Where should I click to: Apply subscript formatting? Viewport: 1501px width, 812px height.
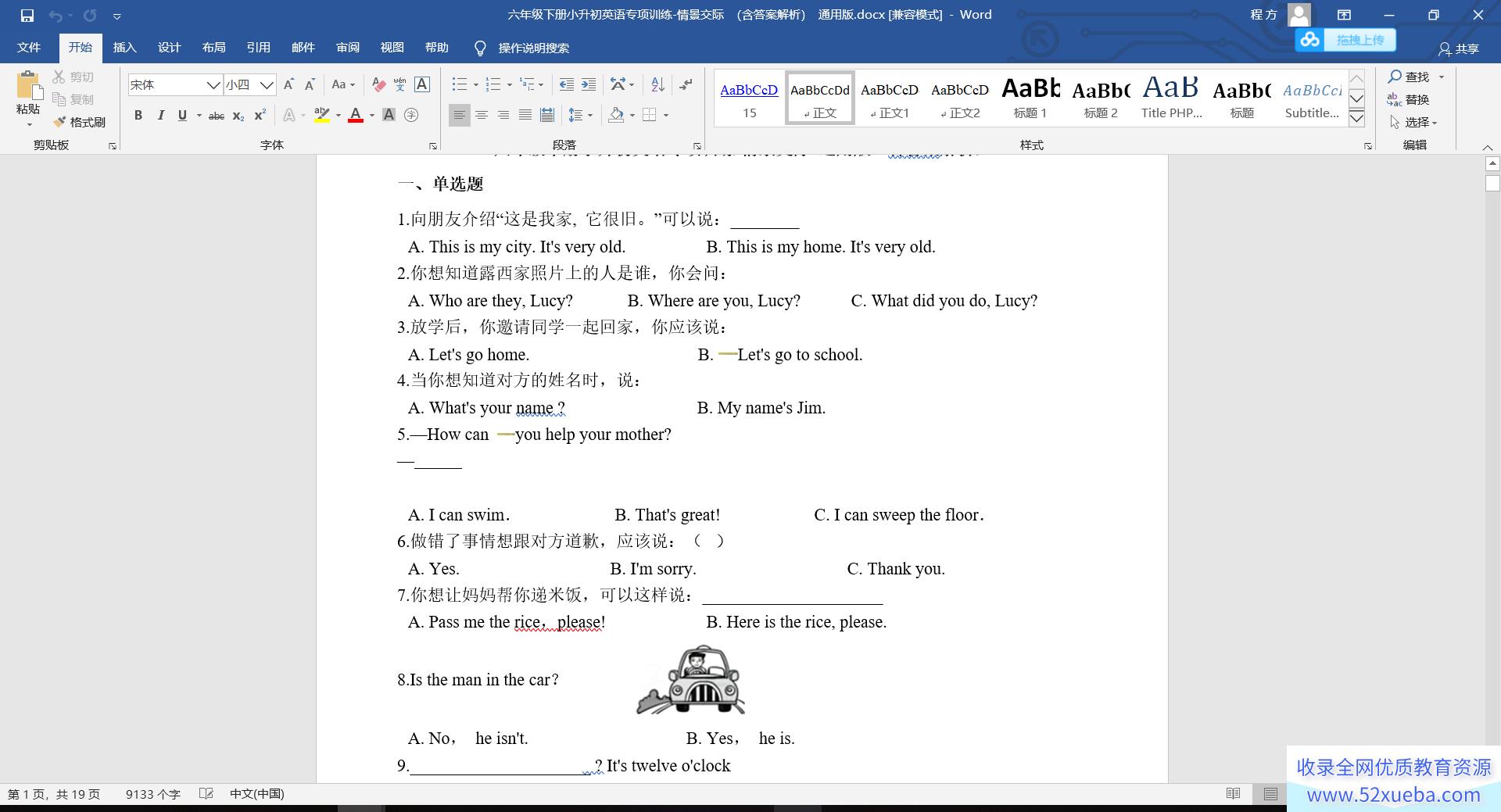pyautogui.click(x=238, y=116)
